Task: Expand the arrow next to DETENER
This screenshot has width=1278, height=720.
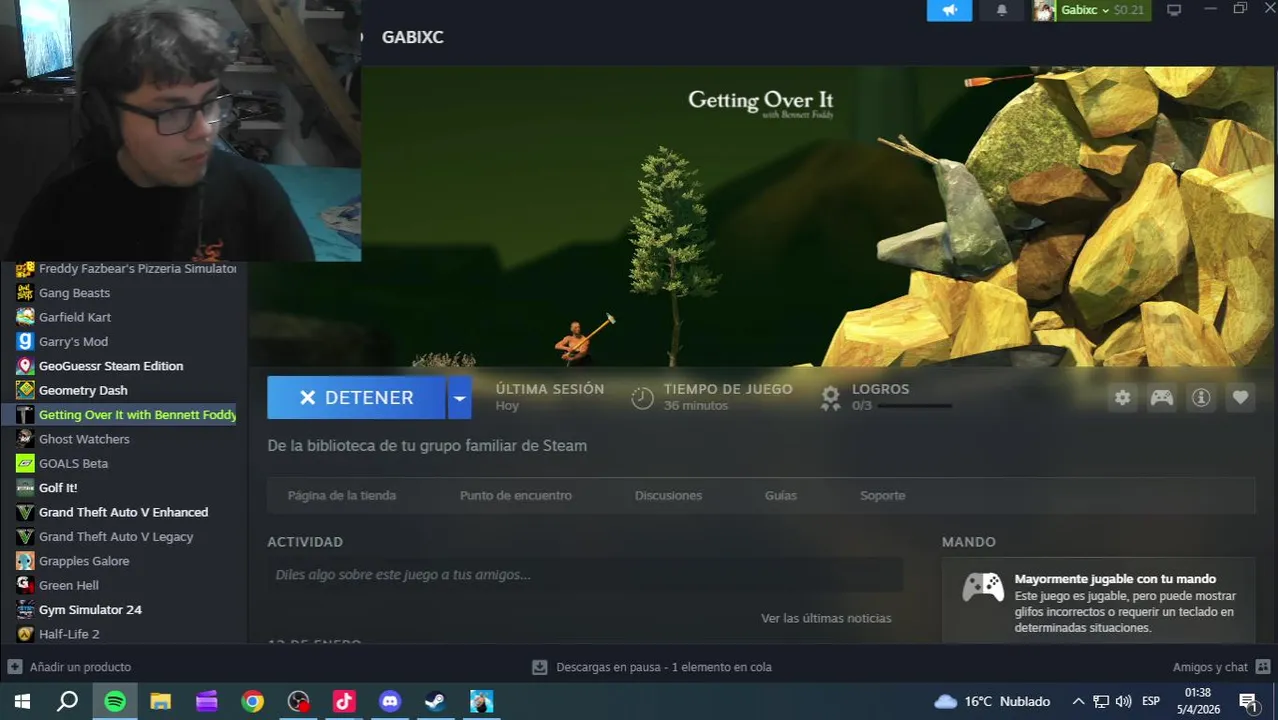Action: 459,397
